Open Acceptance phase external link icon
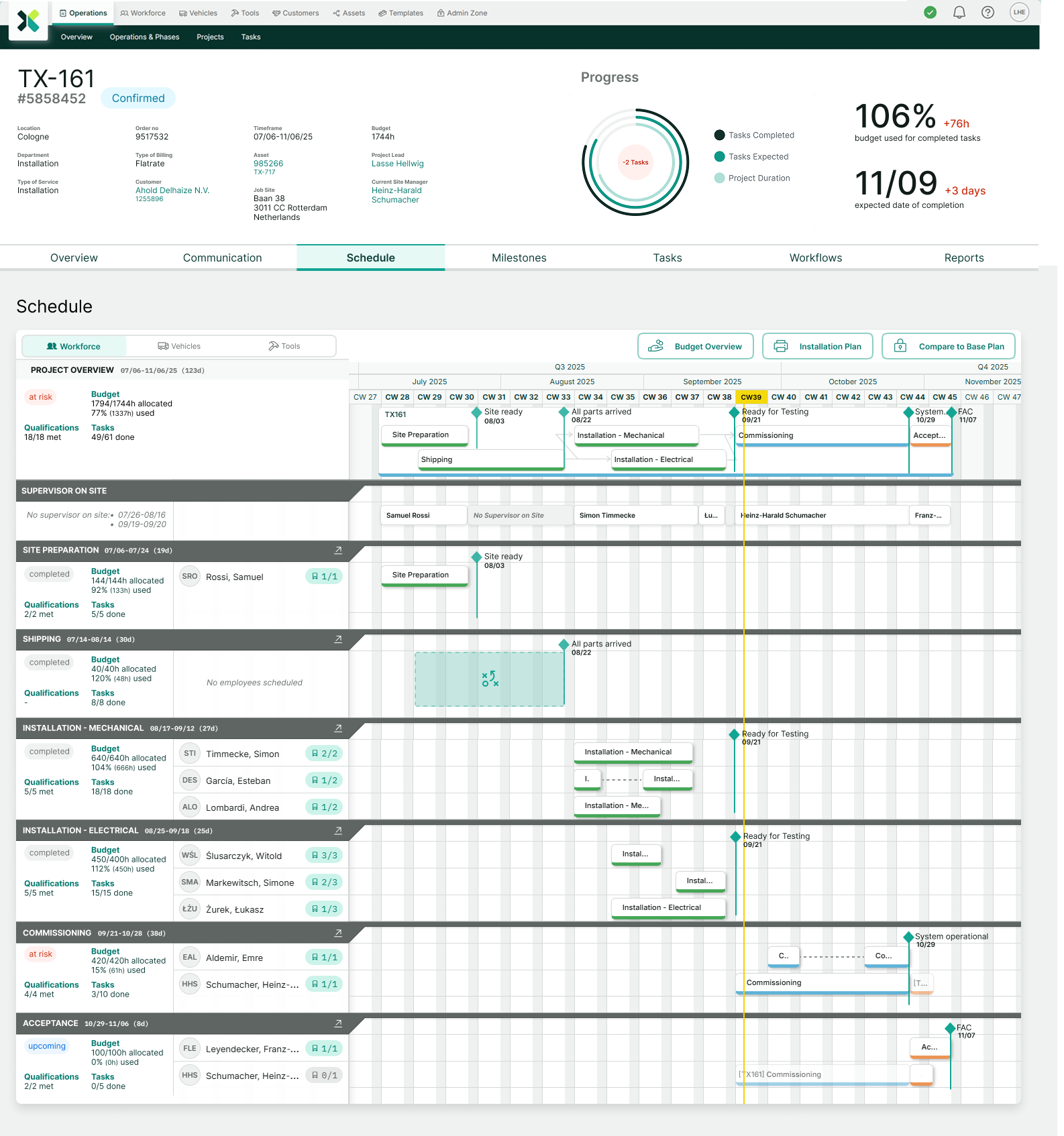Viewport: 1064px width, 1136px height. [x=338, y=1024]
